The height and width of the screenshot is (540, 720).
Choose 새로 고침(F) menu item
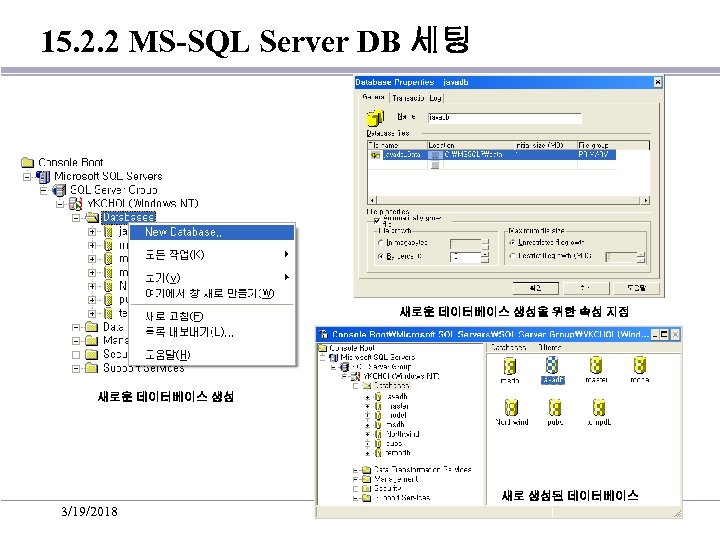(x=212, y=316)
